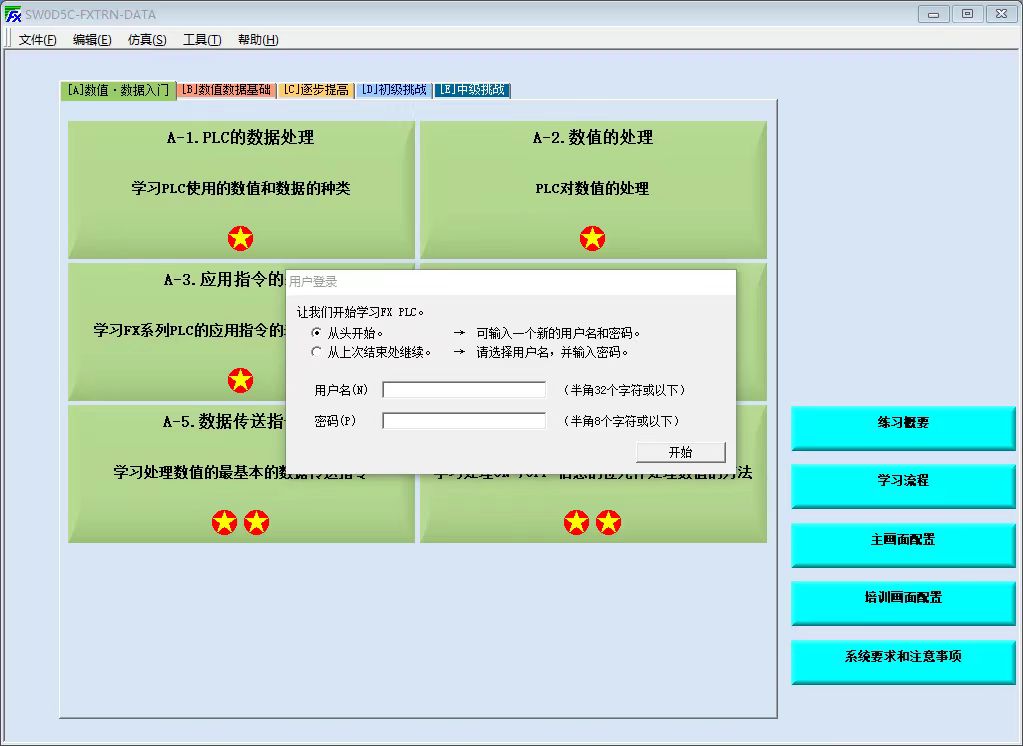Switch to the [C]逐步提高 tab
Image resolution: width=1023 pixels, height=746 pixels.
tap(315, 90)
